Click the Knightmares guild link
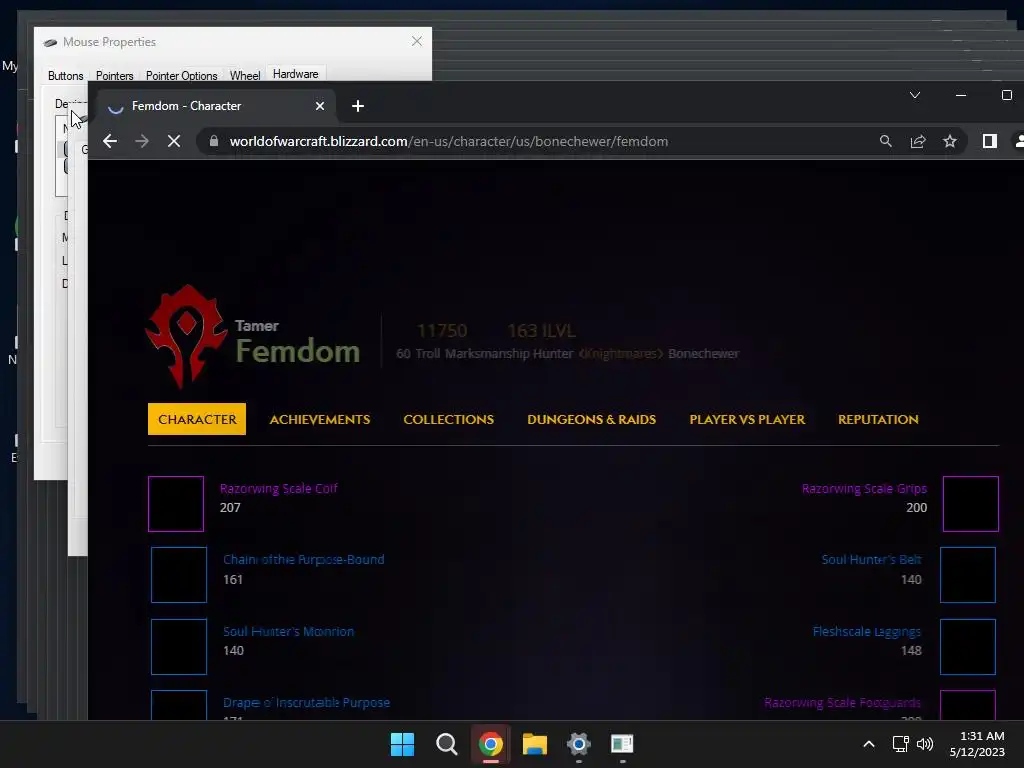1024x768 pixels. pyautogui.click(x=620, y=353)
